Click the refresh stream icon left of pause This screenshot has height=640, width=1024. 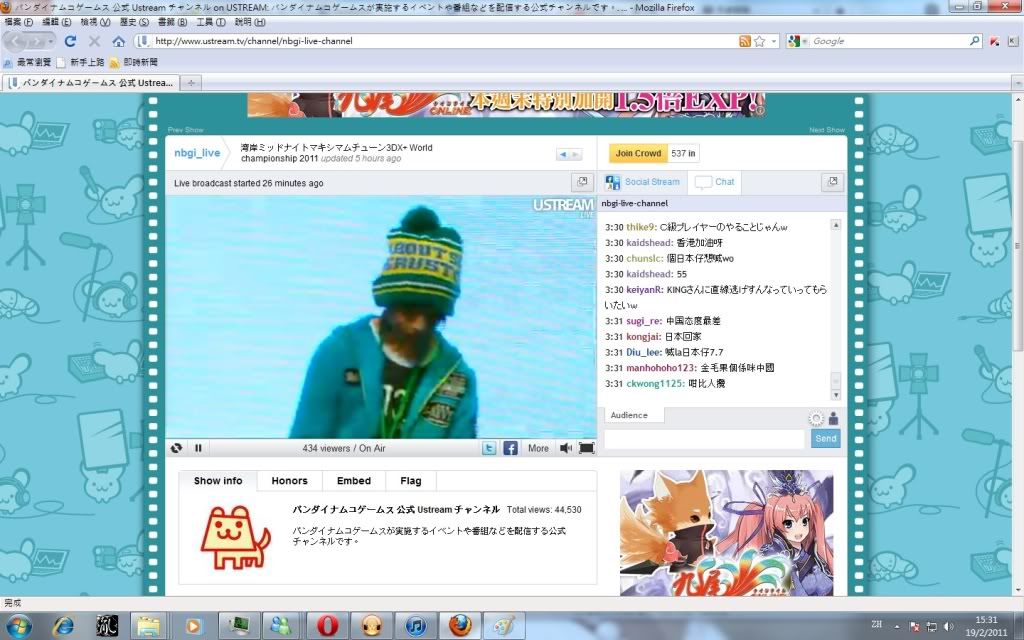pos(176,448)
